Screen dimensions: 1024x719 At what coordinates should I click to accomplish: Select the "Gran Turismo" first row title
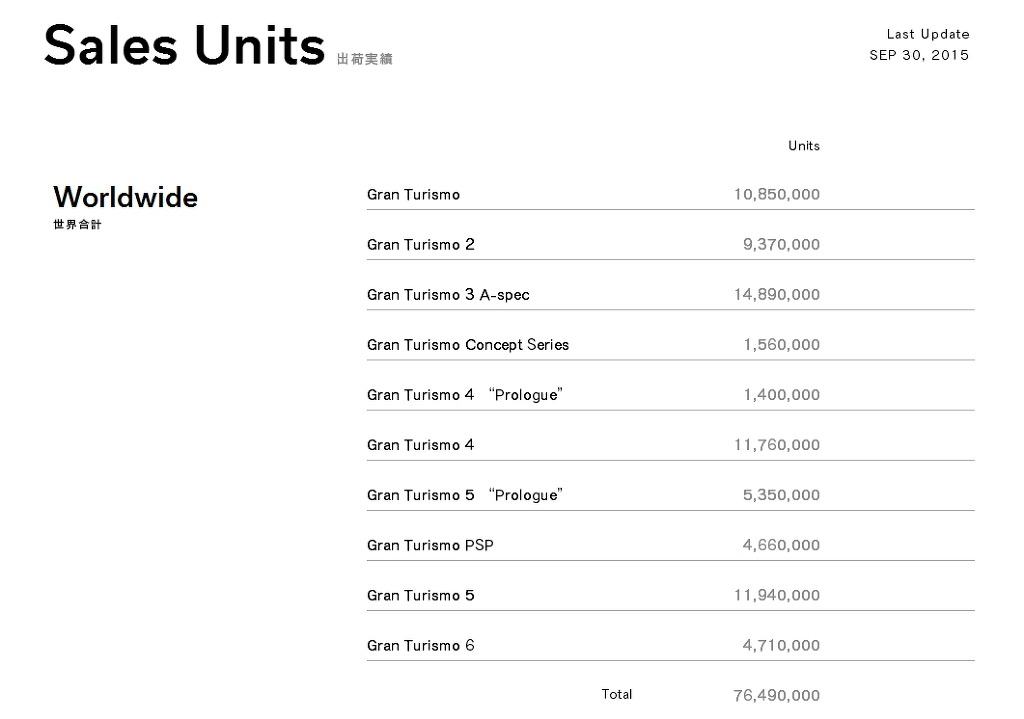click(x=413, y=195)
